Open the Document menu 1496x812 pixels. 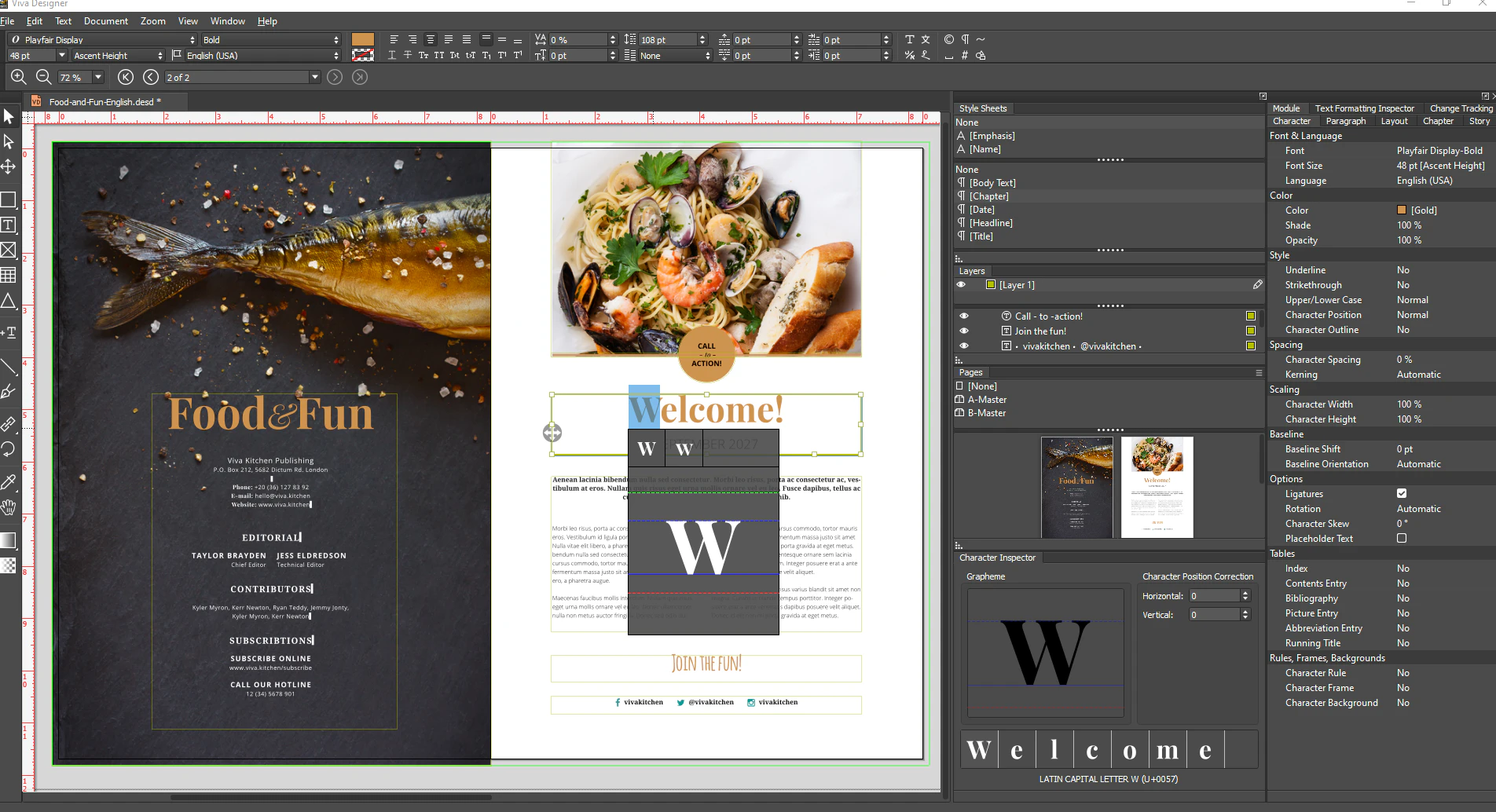106,21
